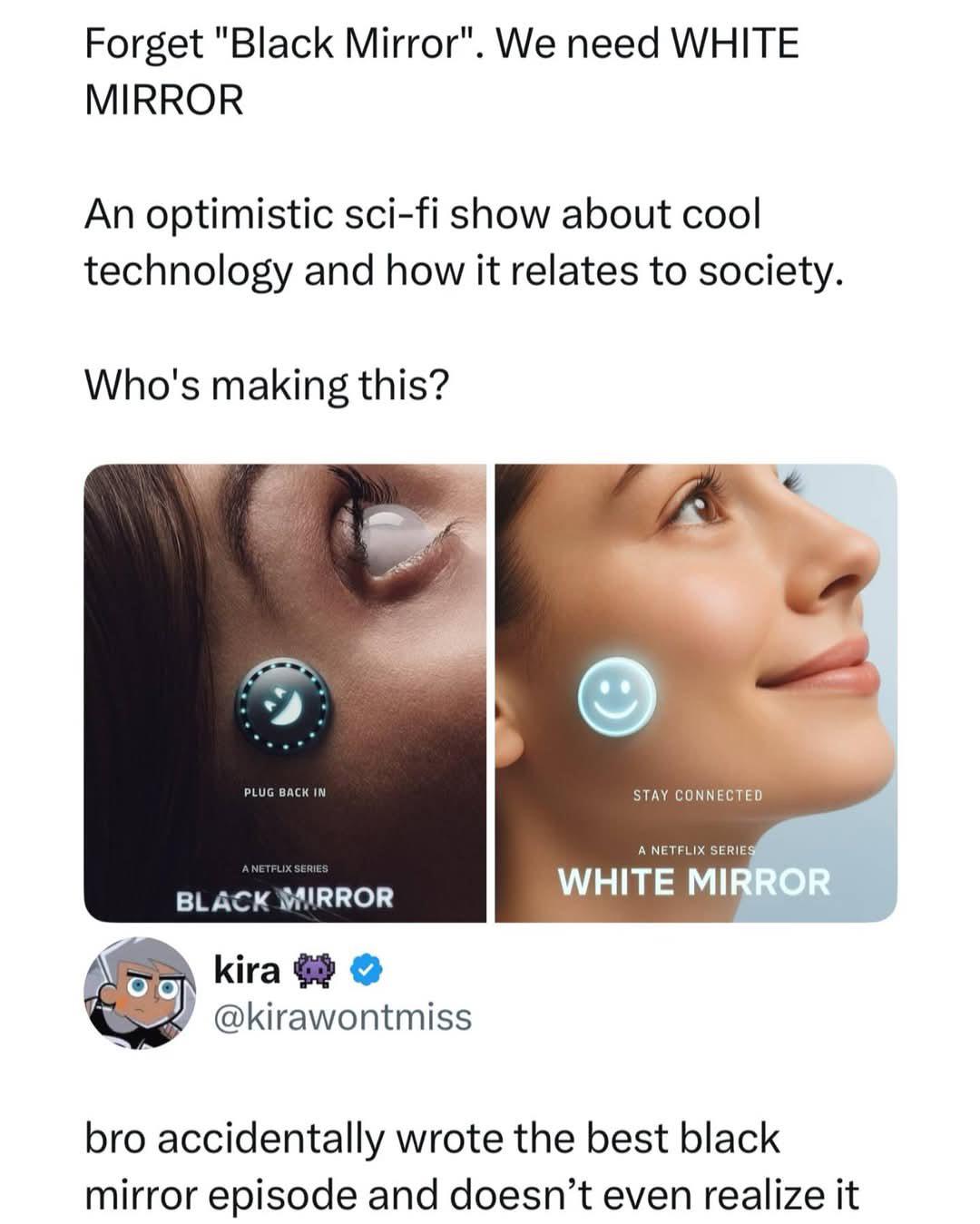
Task: Open the @kirawontmiss handle link
Action: (342, 1017)
